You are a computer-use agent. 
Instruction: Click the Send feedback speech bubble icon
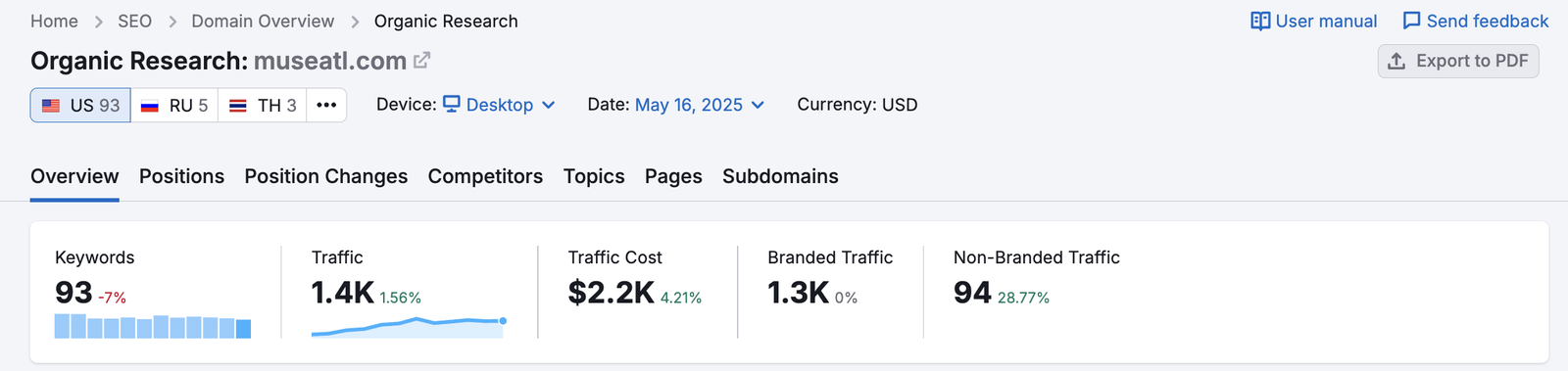[x=1411, y=22]
